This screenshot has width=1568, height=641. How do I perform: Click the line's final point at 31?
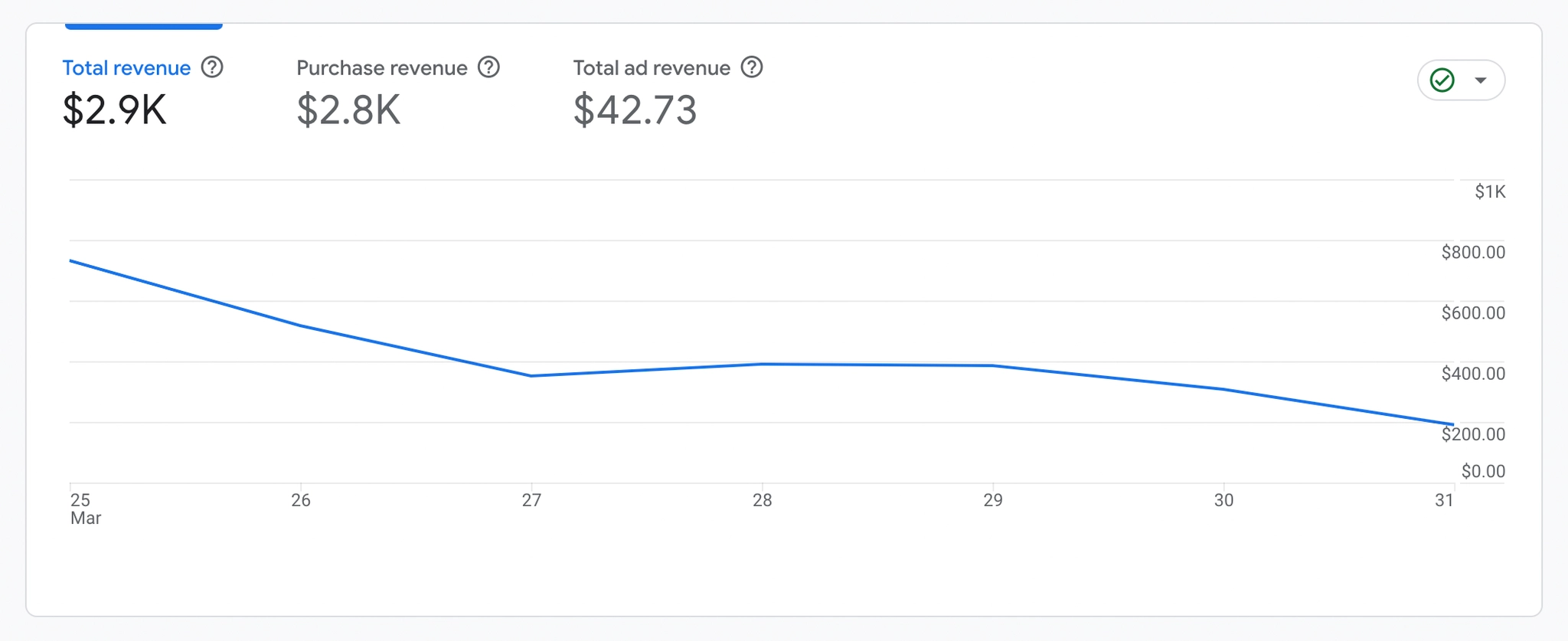[1452, 424]
